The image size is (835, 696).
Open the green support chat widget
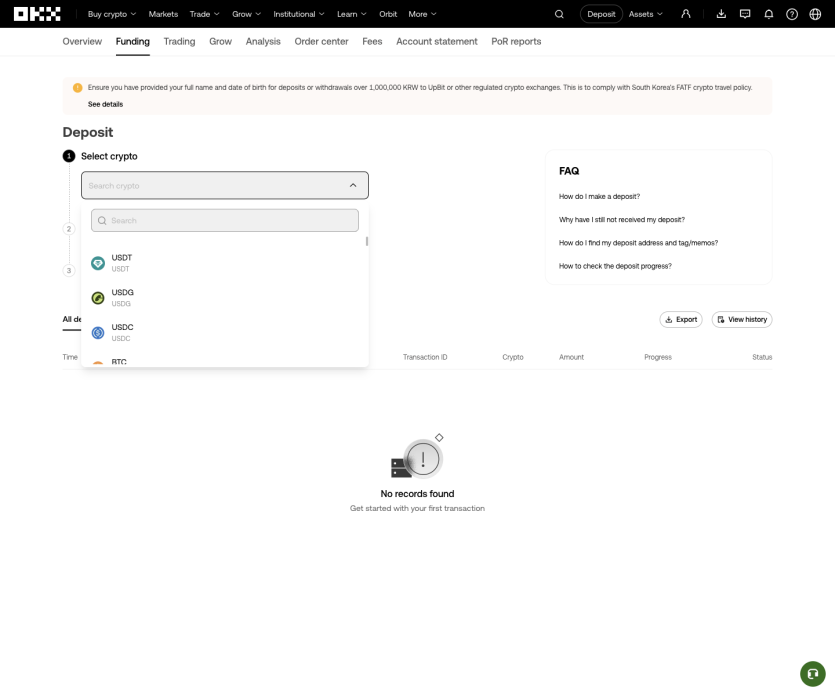coord(813,674)
